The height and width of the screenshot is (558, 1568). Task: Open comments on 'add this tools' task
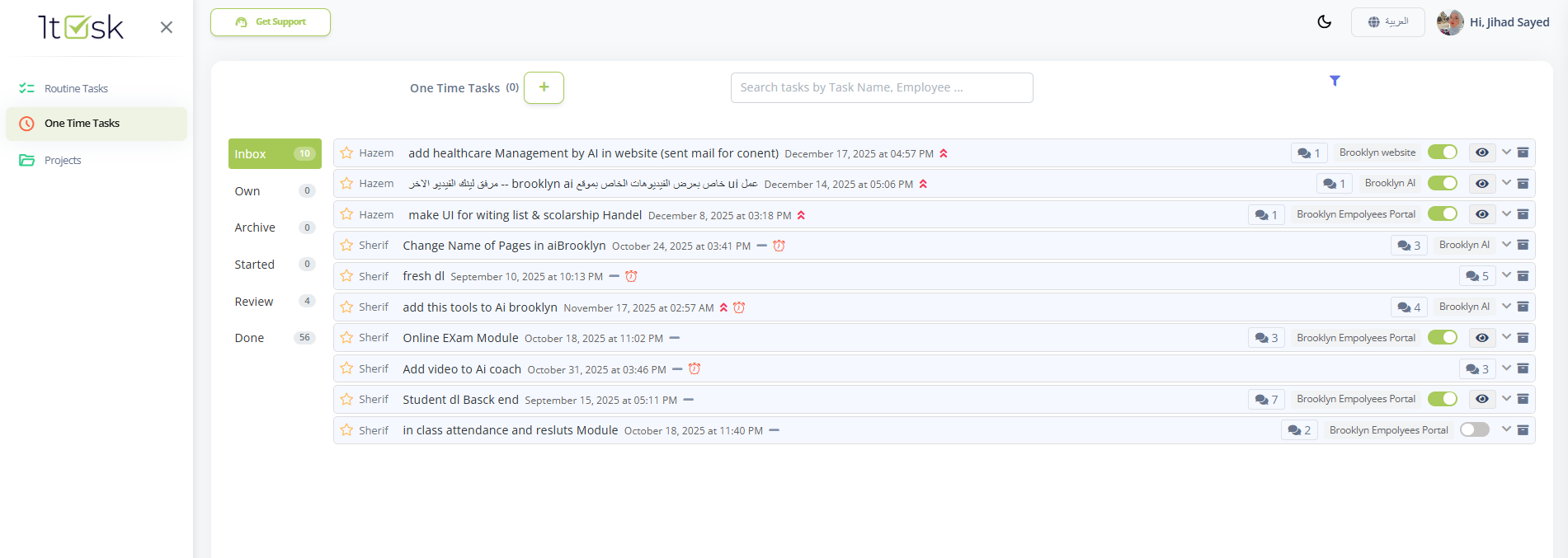click(1409, 307)
